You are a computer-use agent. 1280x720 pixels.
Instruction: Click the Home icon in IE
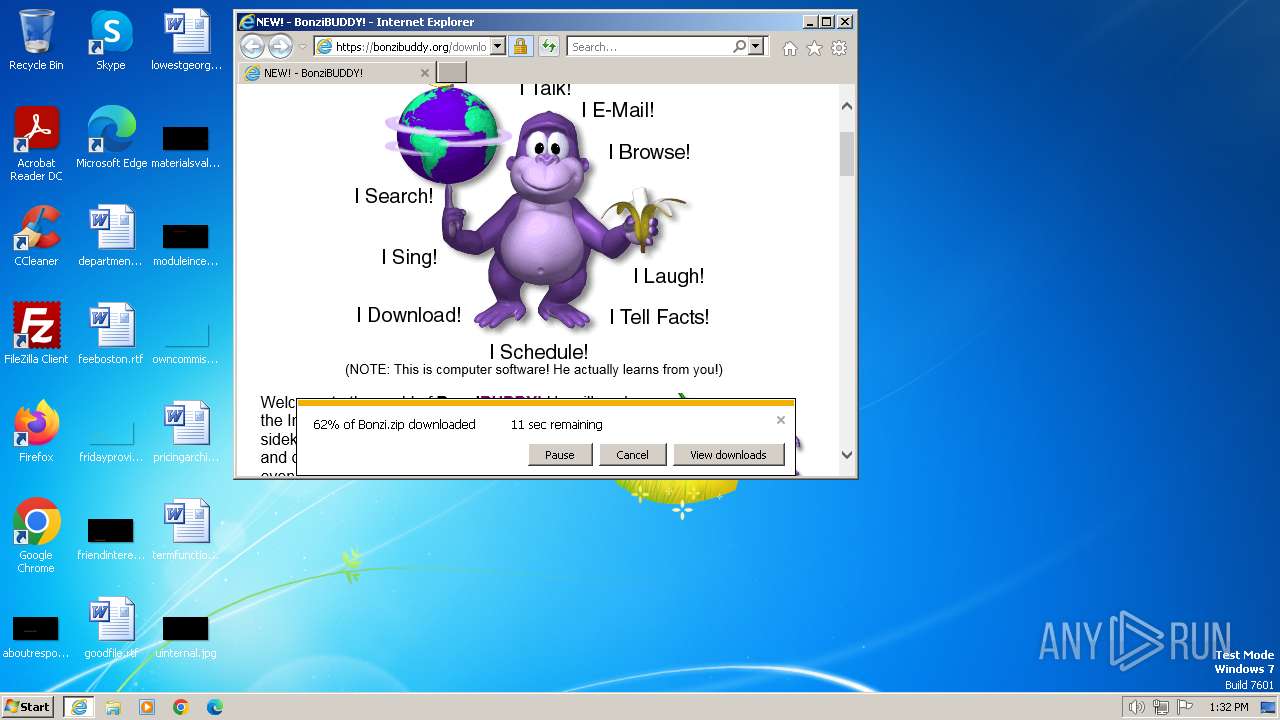click(790, 47)
